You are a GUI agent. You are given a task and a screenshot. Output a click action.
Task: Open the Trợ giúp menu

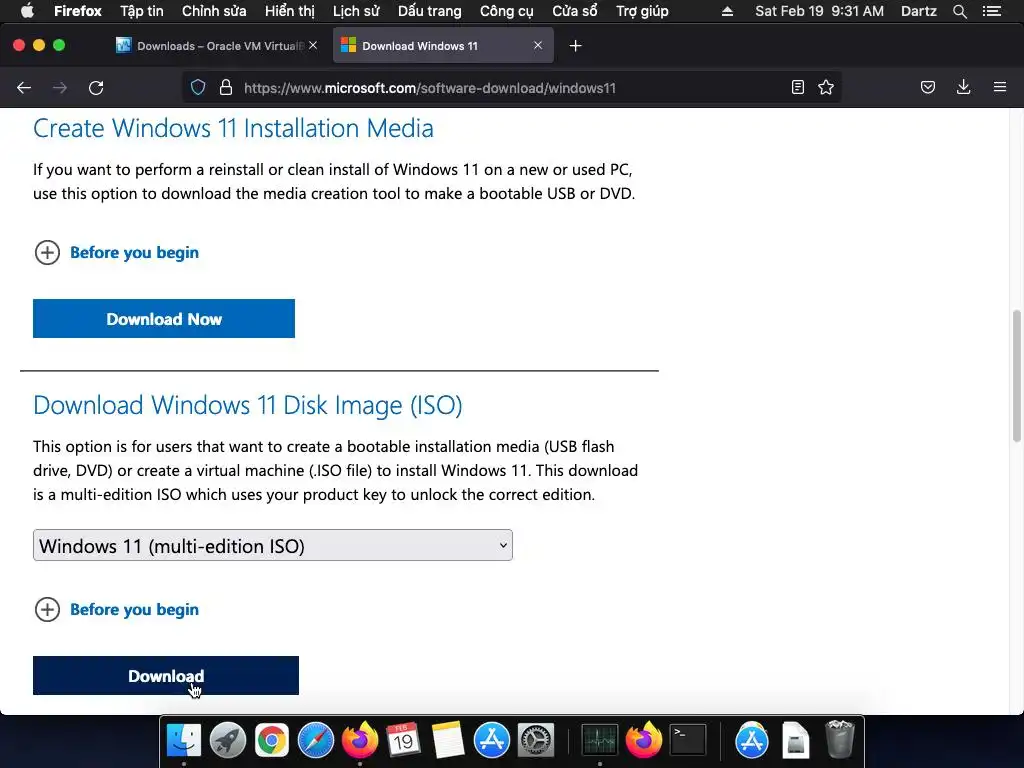click(643, 11)
